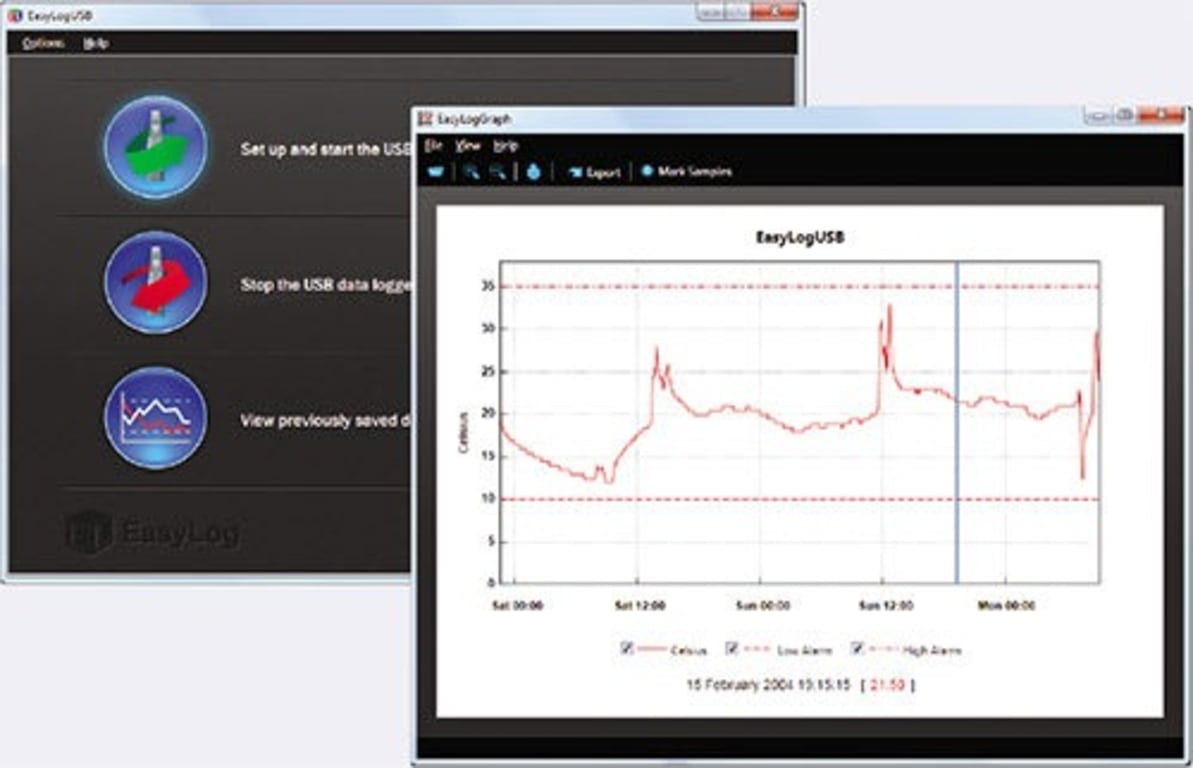
Task: Click the green set up and start logger icon
Action: (155, 148)
